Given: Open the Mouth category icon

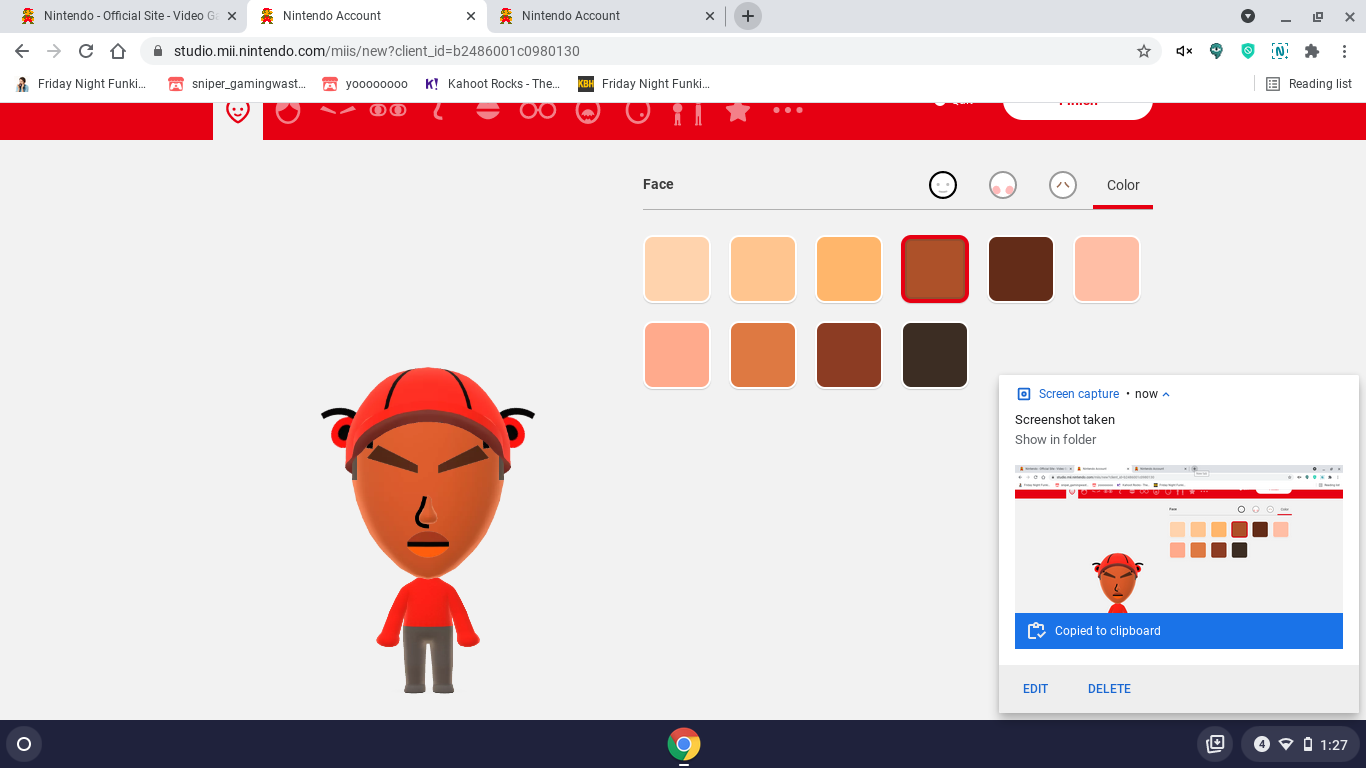Looking at the screenshot, I should point(488,110).
